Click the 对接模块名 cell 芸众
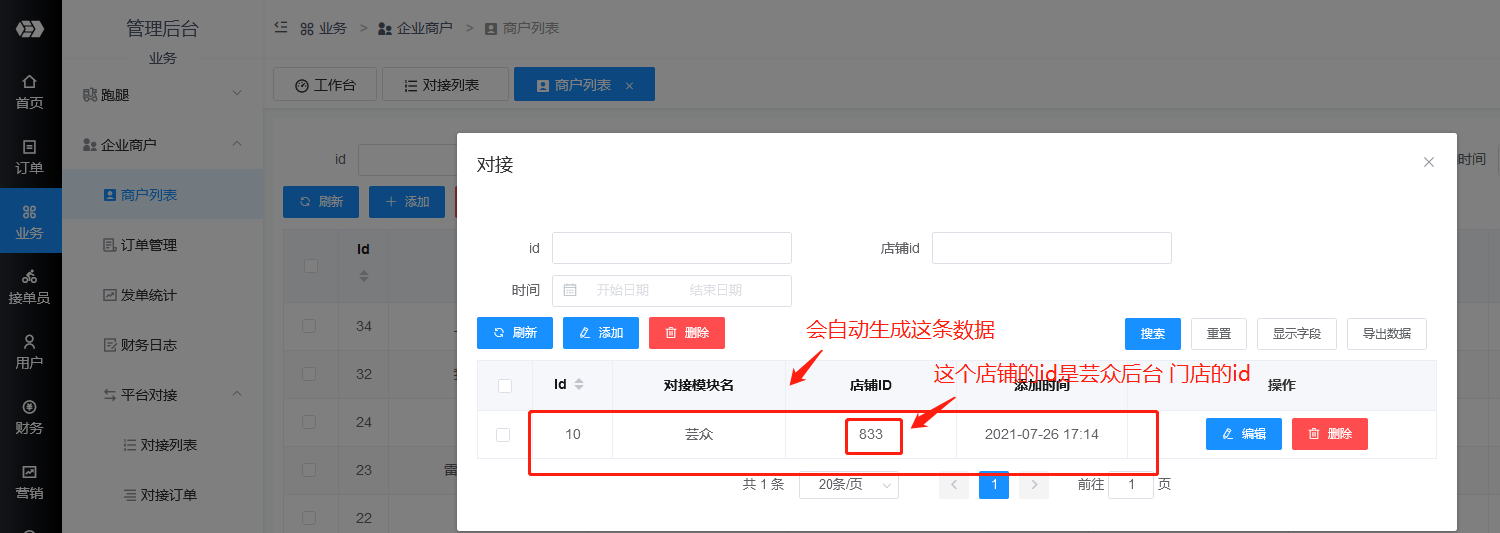The image size is (1500, 533). (x=699, y=434)
